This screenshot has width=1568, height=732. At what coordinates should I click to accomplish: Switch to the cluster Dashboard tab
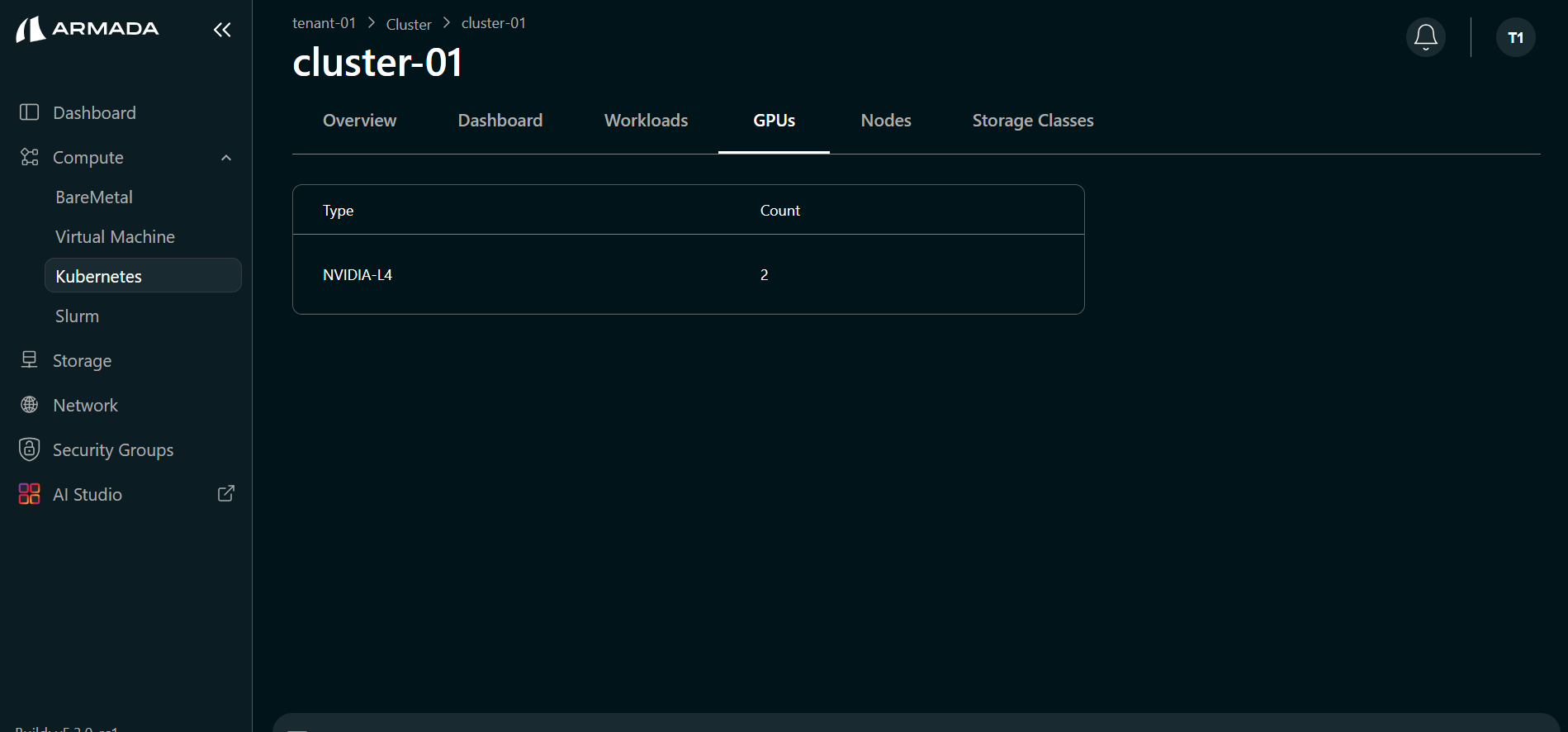point(500,121)
